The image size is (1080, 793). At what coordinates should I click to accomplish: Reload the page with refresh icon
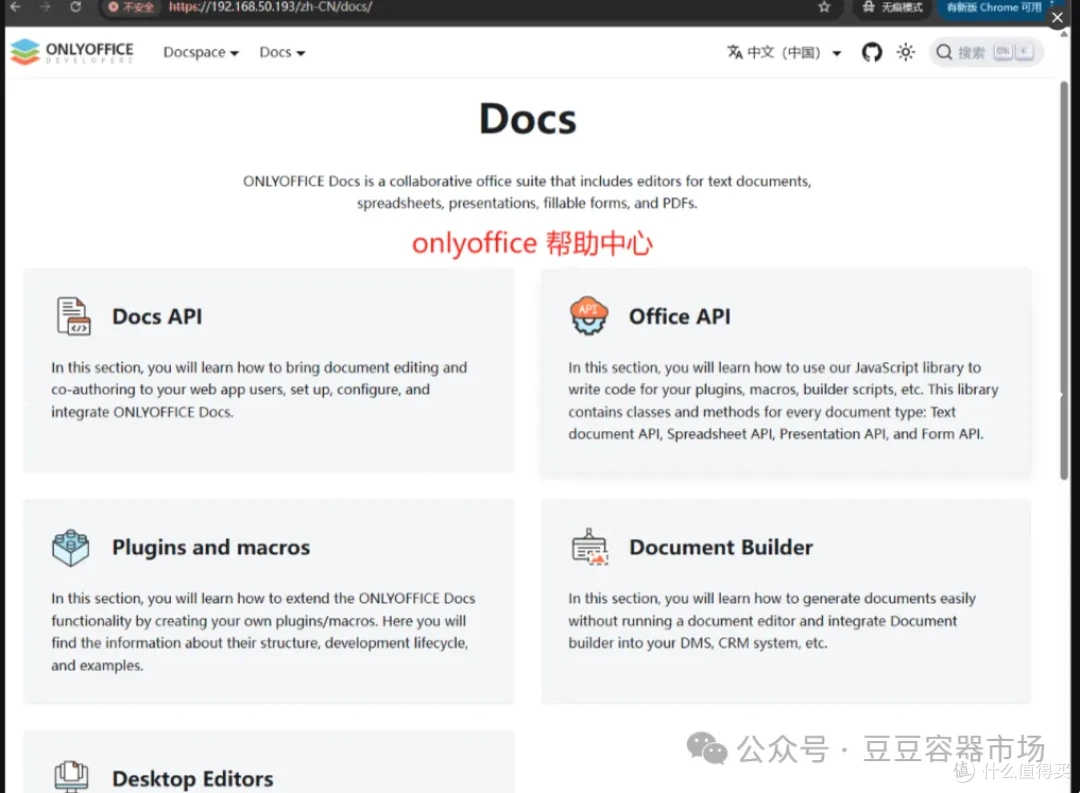(x=76, y=7)
